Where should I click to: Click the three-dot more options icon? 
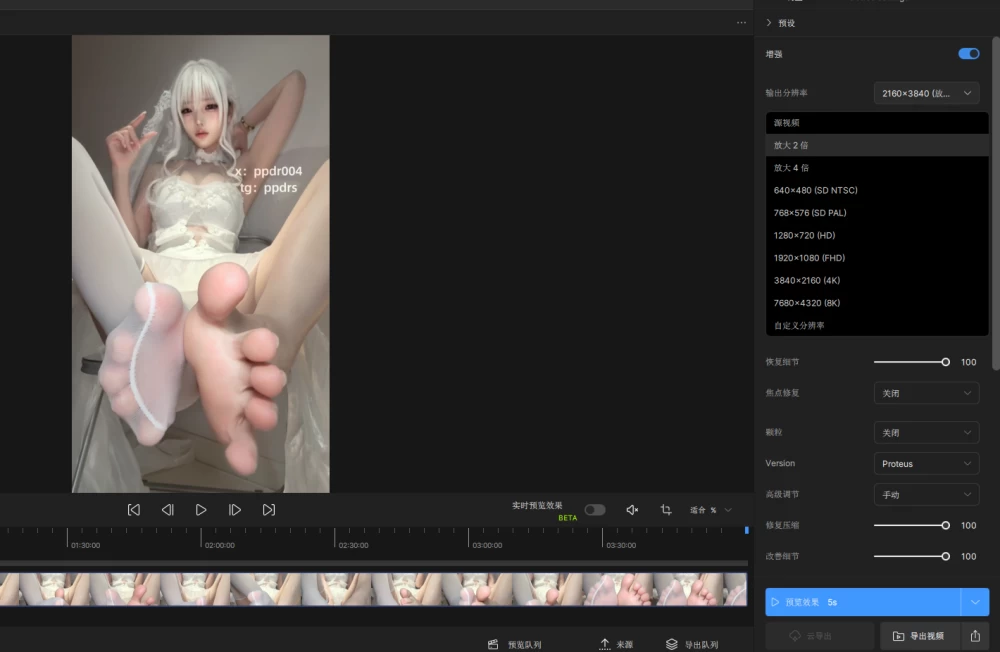tap(741, 22)
